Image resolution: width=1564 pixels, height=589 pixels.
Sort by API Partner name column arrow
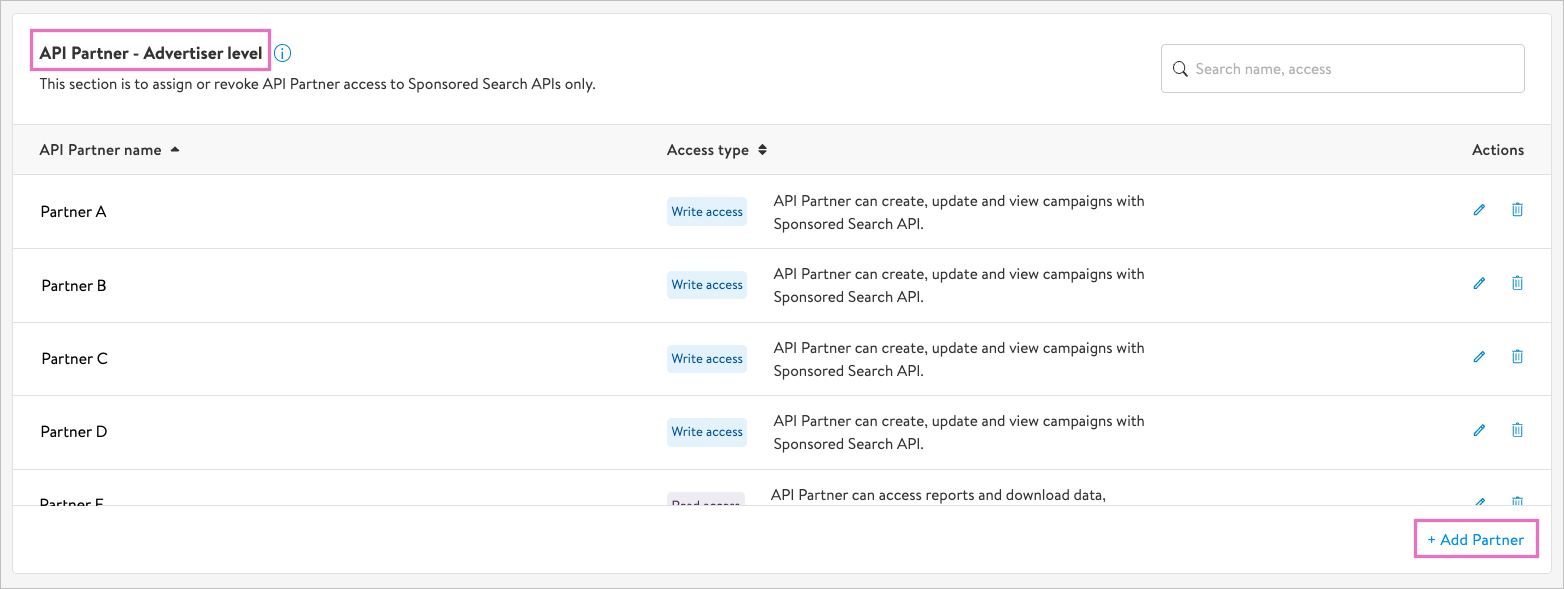(175, 150)
